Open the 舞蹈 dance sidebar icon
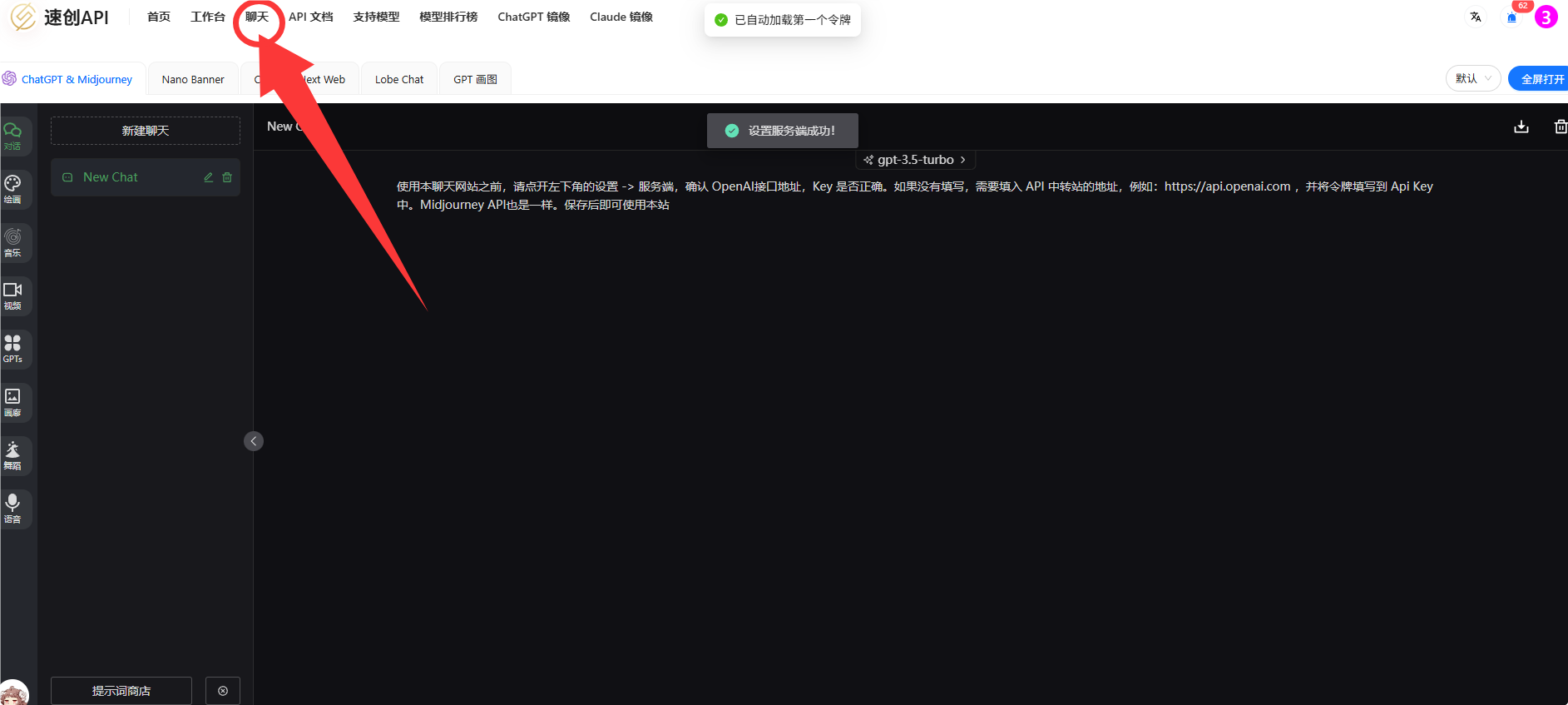The width and height of the screenshot is (1568, 705). tap(13, 455)
